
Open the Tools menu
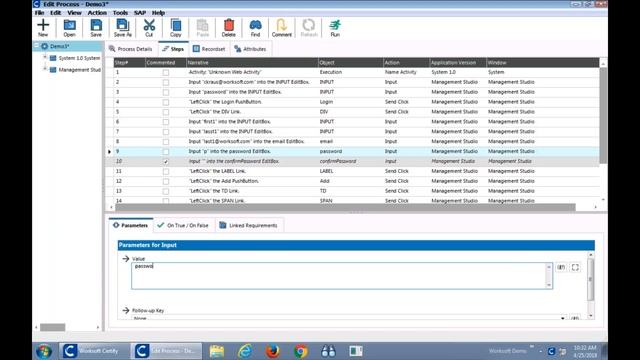coord(120,13)
